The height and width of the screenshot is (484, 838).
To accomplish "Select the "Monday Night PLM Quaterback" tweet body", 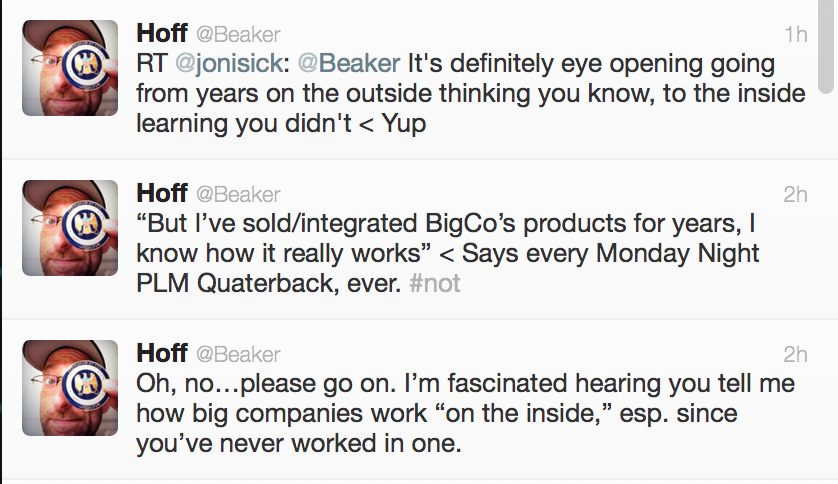I will [448, 253].
